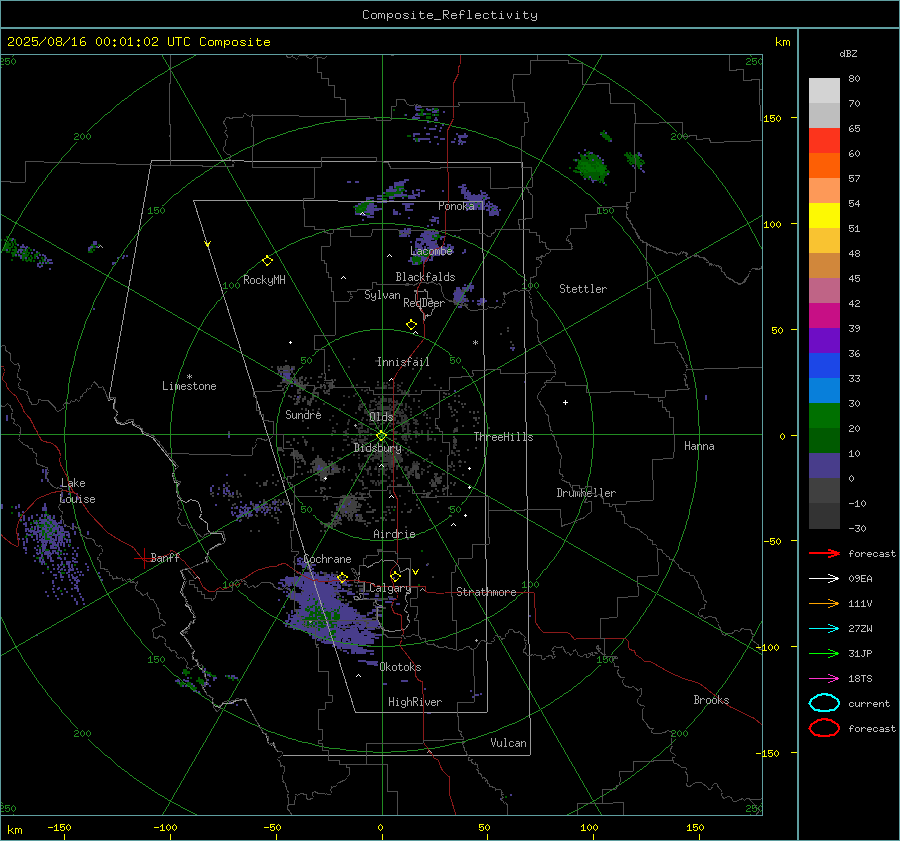Click the red forecast ellipse icon
This screenshot has height=841, width=900.
tap(824, 728)
